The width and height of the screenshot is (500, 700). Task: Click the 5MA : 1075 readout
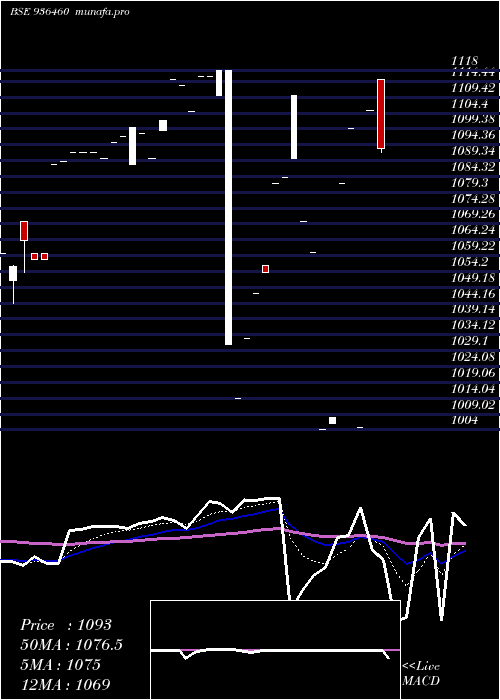[60, 665]
